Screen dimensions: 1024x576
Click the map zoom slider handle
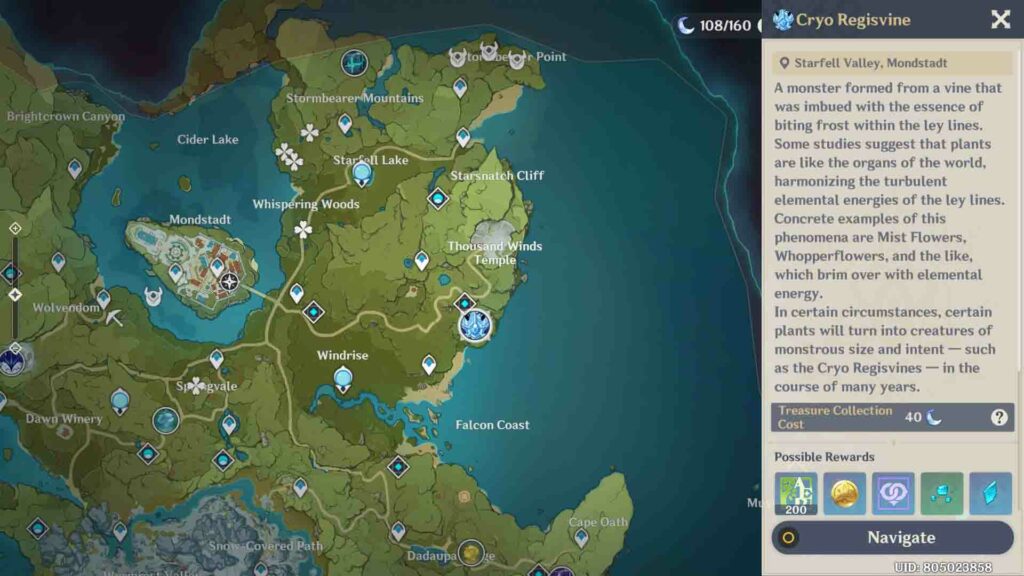pyautogui.click(x=14, y=295)
